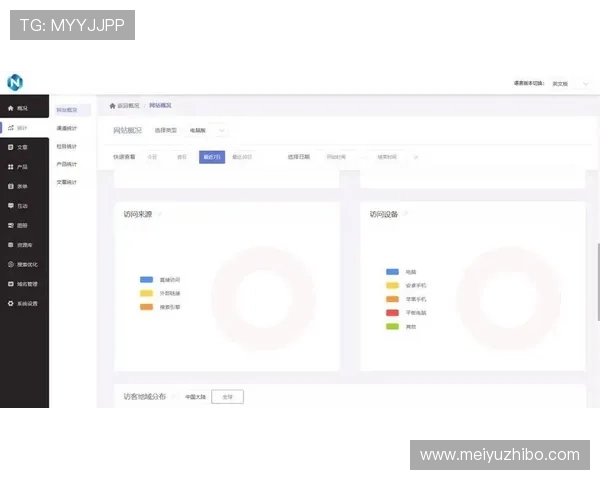
Task: Click the 结束时间 end date field
Action: pyautogui.click(x=387, y=157)
